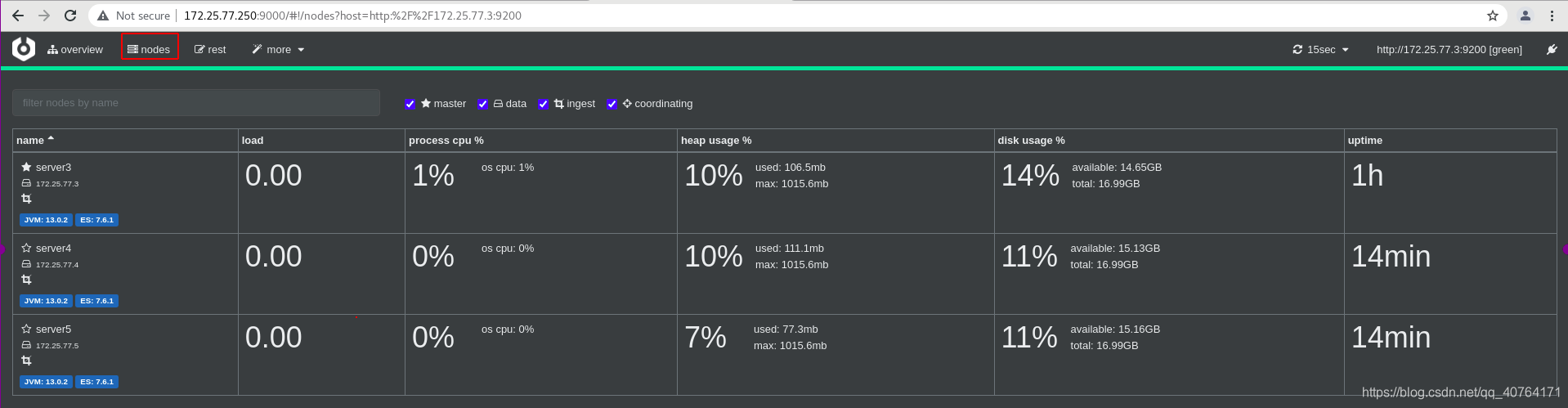The width and height of the screenshot is (1568, 408).
Task: Click the coordinating crosshair icon in filter bar
Action: 627,104
